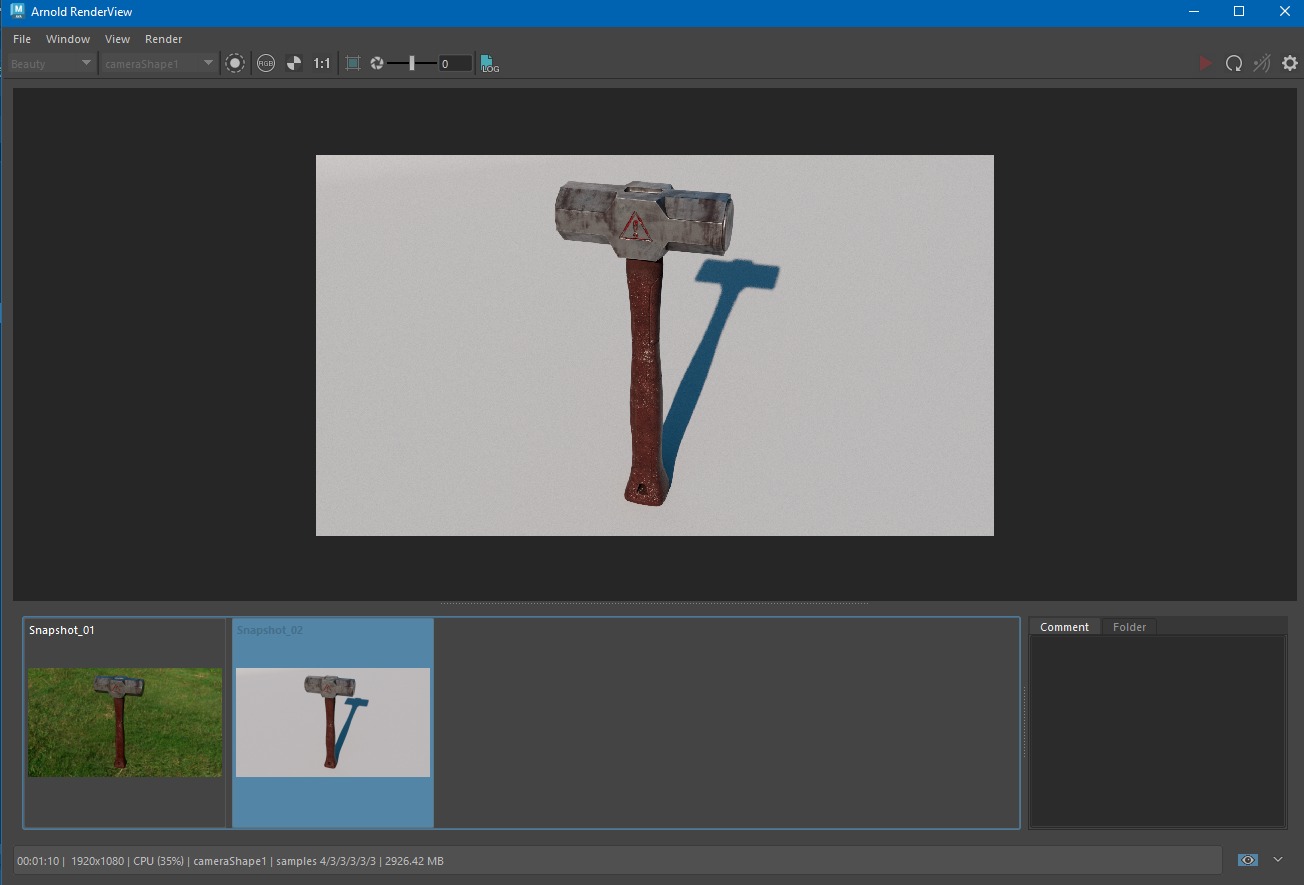
Task: Open the render log with the LOG icon
Action: tap(489, 62)
